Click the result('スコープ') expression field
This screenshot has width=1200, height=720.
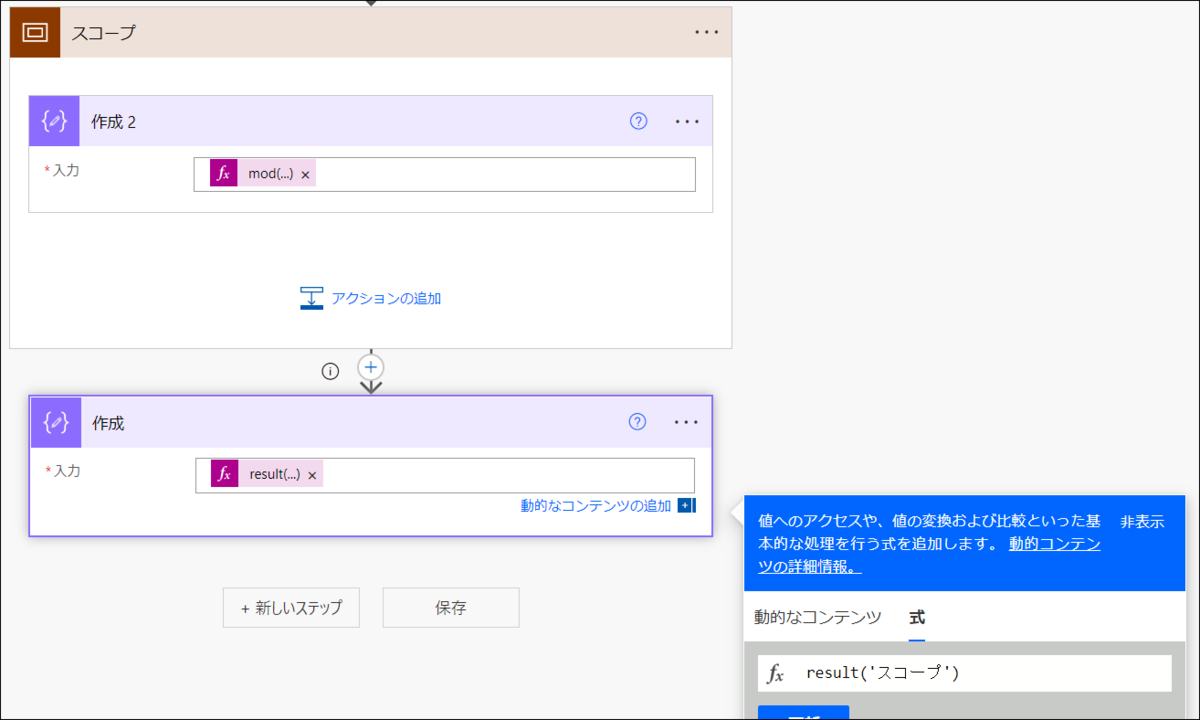[x=965, y=673]
